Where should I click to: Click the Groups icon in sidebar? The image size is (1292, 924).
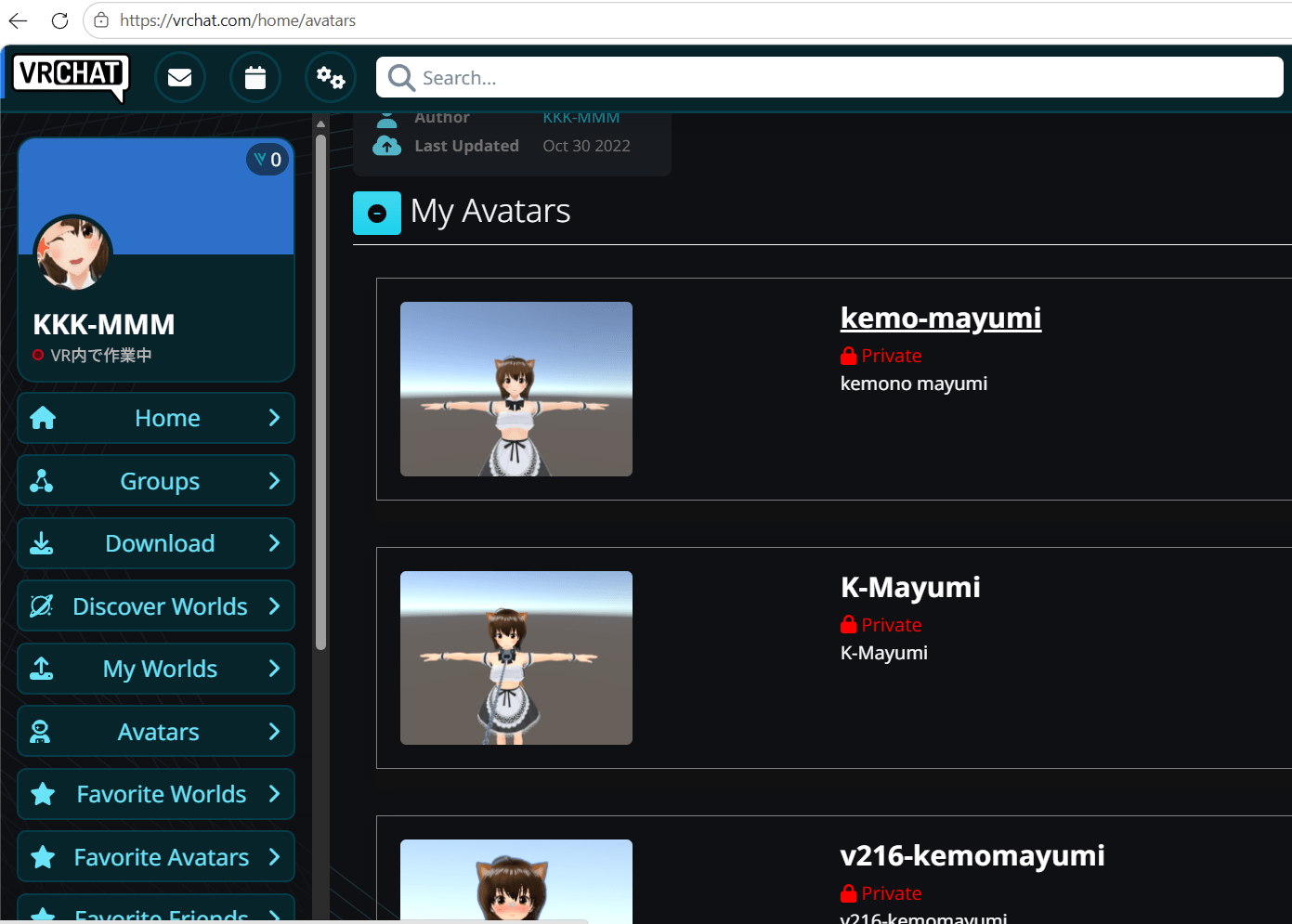[42, 480]
